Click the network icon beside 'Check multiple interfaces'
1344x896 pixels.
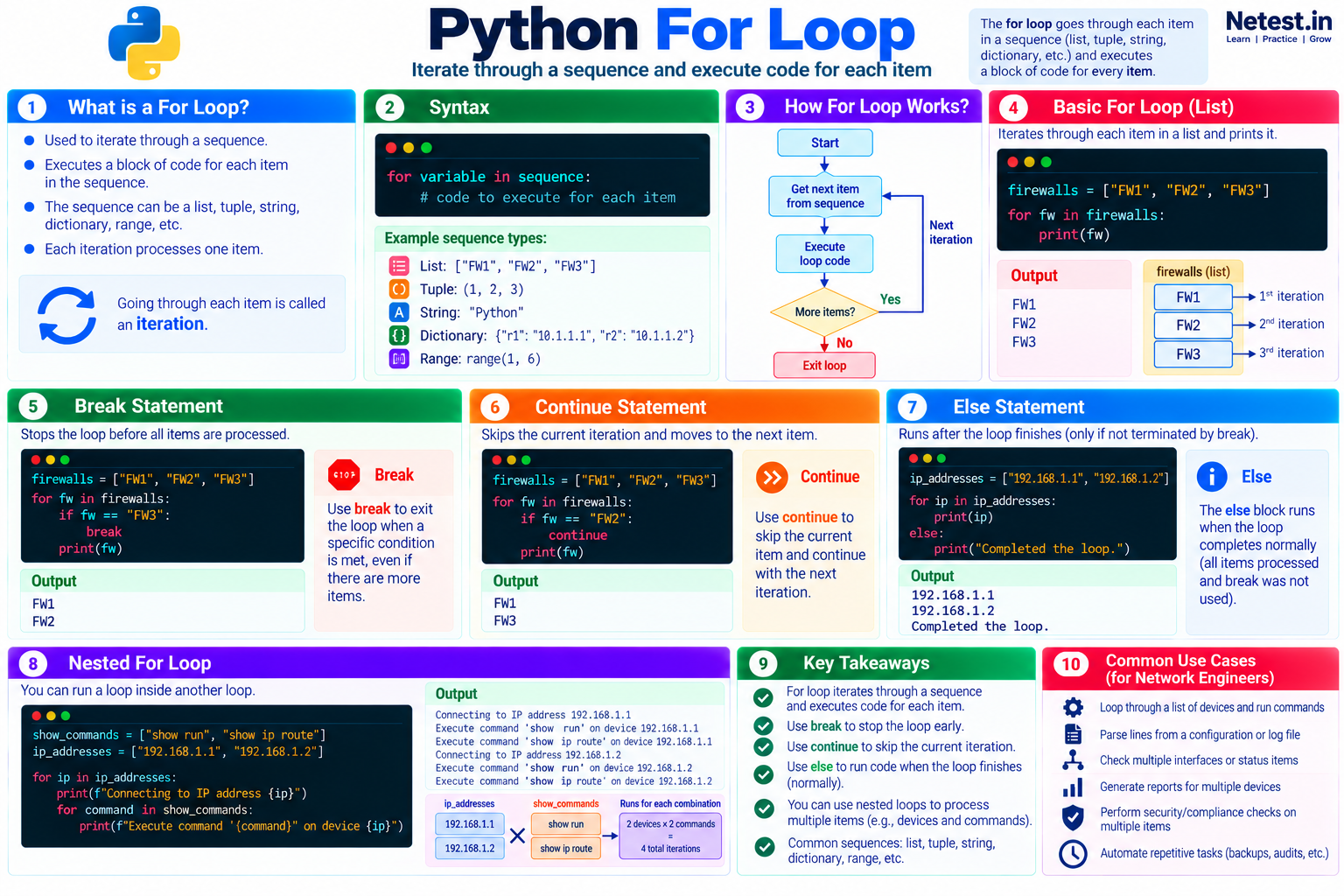[1073, 759]
